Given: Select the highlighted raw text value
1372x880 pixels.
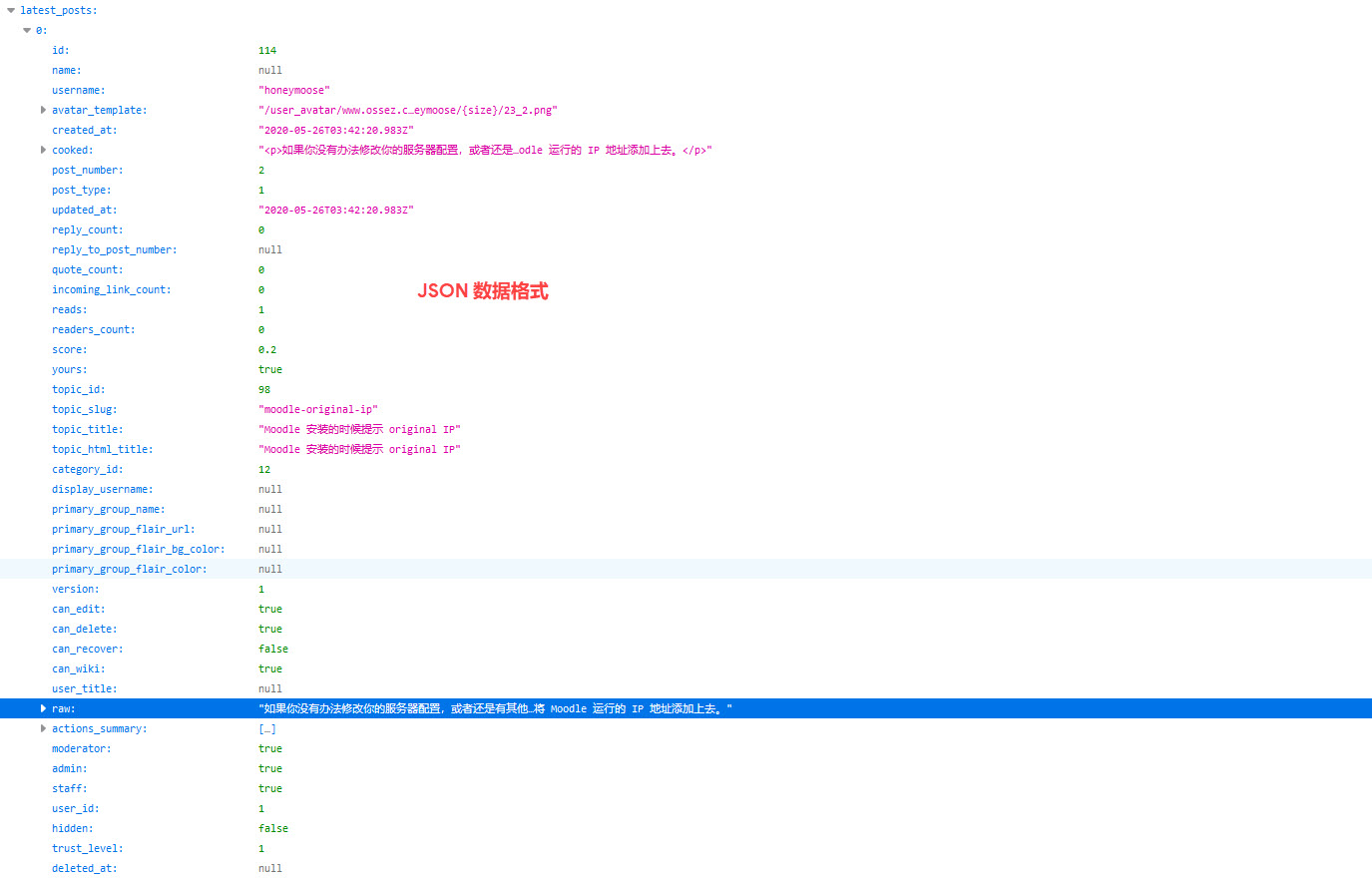Looking at the screenshot, I should [495, 708].
